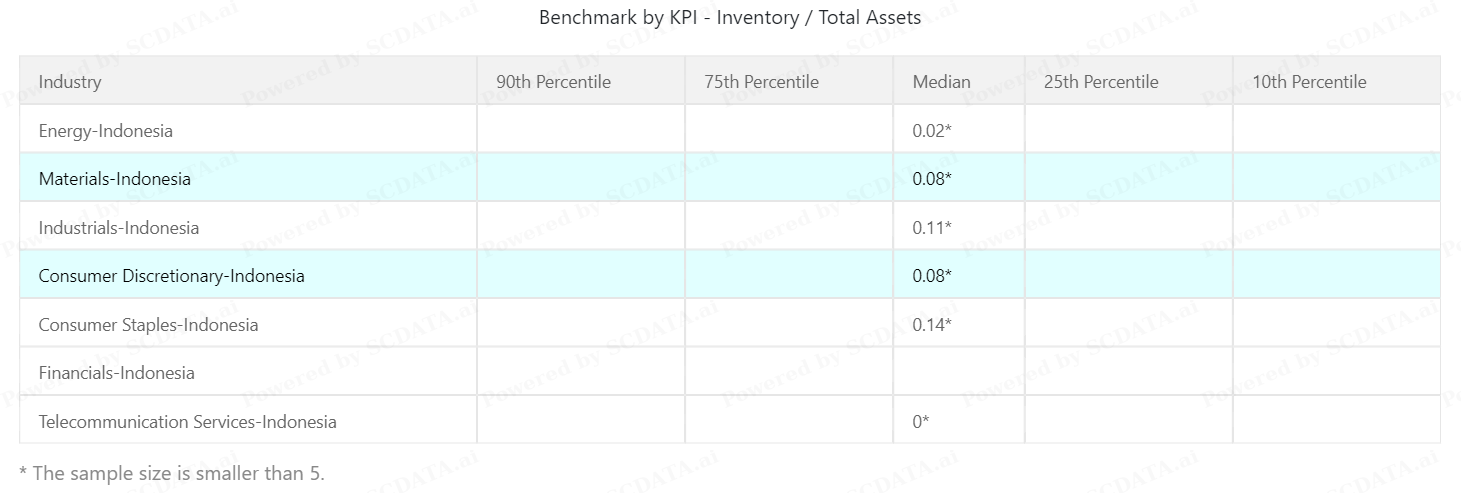The width and height of the screenshot is (1461, 493).
Task: Click the 25th Percentile column header
Action: click(x=1101, y=82)
